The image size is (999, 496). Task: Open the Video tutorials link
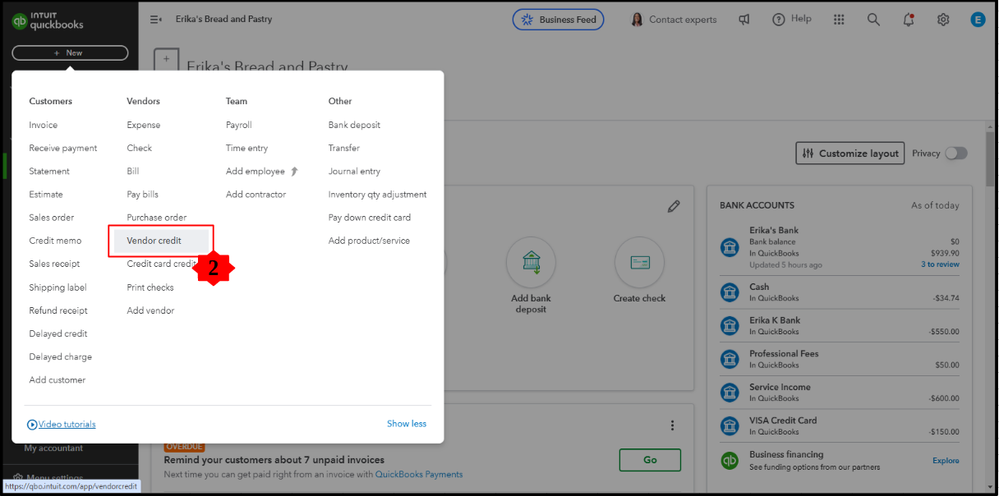coord(61,424)
